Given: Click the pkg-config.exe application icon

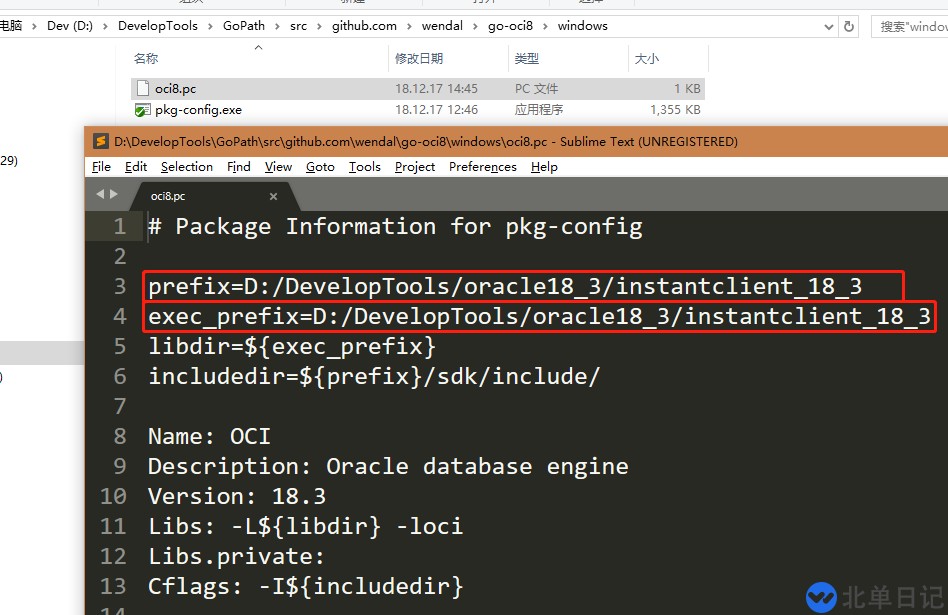Looking at the screenshot, I should pos(142,110).
